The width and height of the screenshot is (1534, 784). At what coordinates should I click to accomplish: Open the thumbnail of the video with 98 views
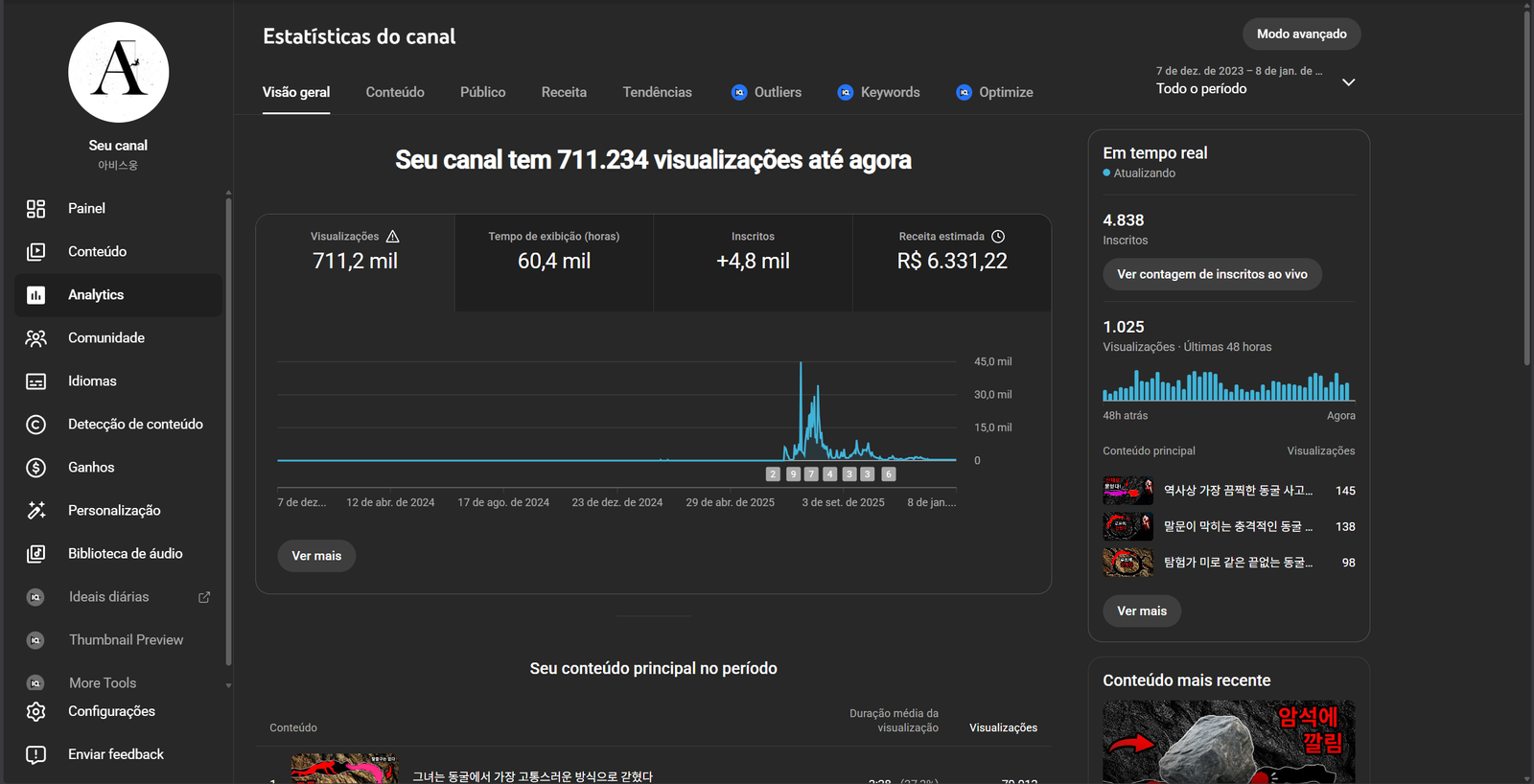click(x=1128, y=563)
